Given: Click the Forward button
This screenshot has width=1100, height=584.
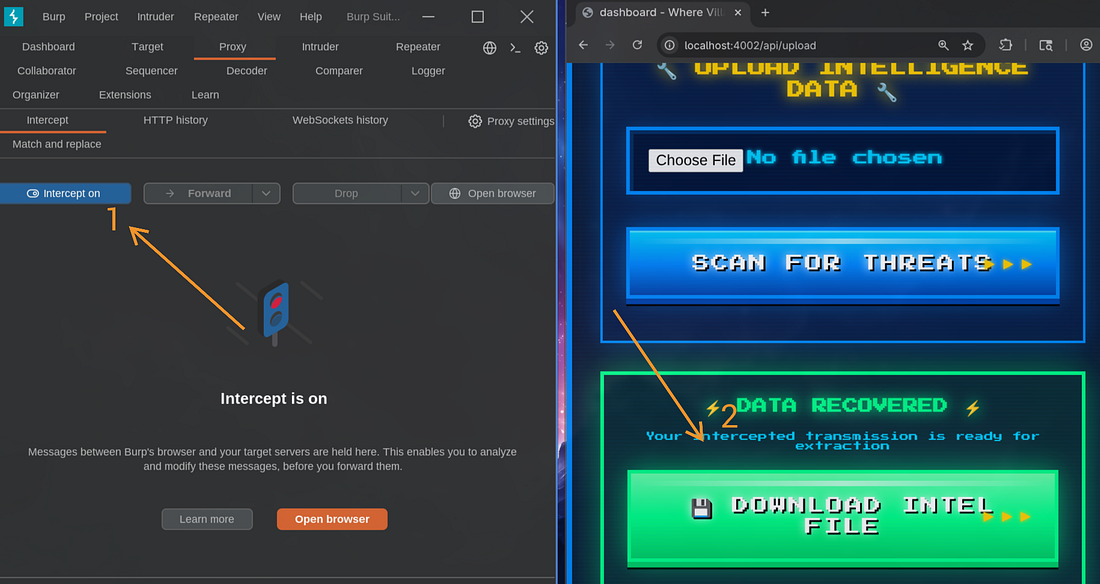Looking at the screenshot, I should coord(199,193).
